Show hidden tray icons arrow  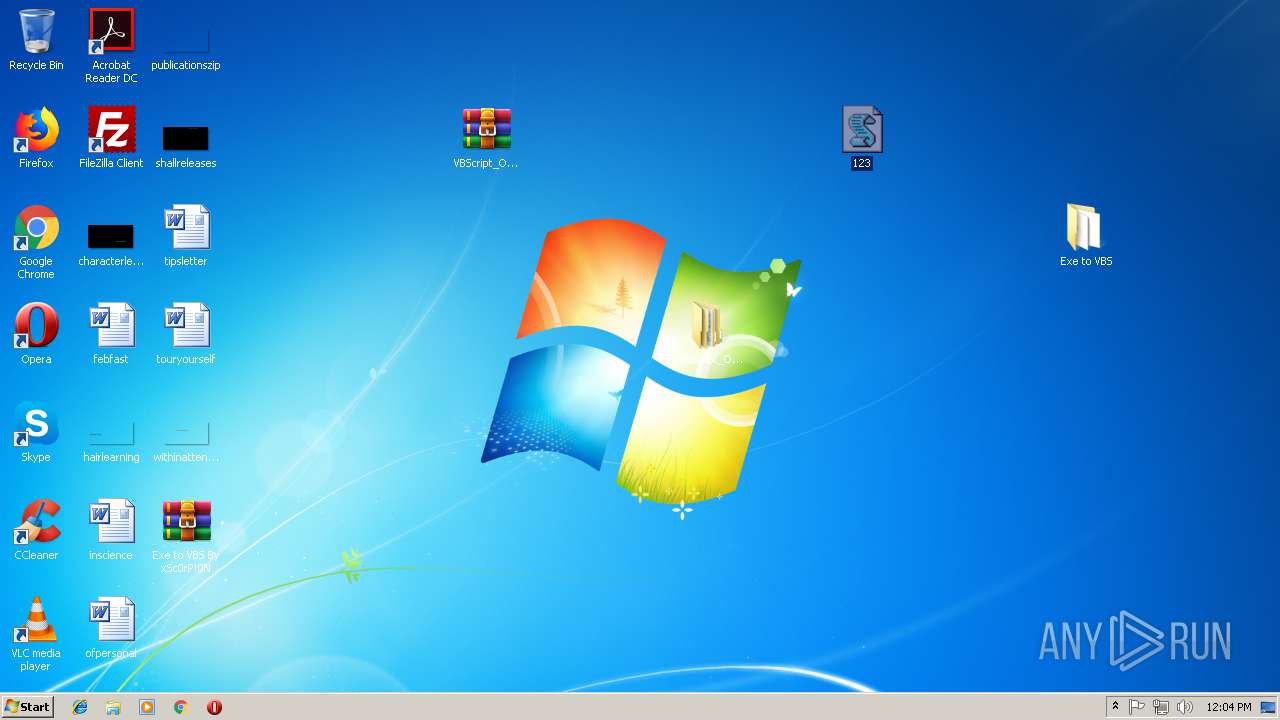point(1115,707)
